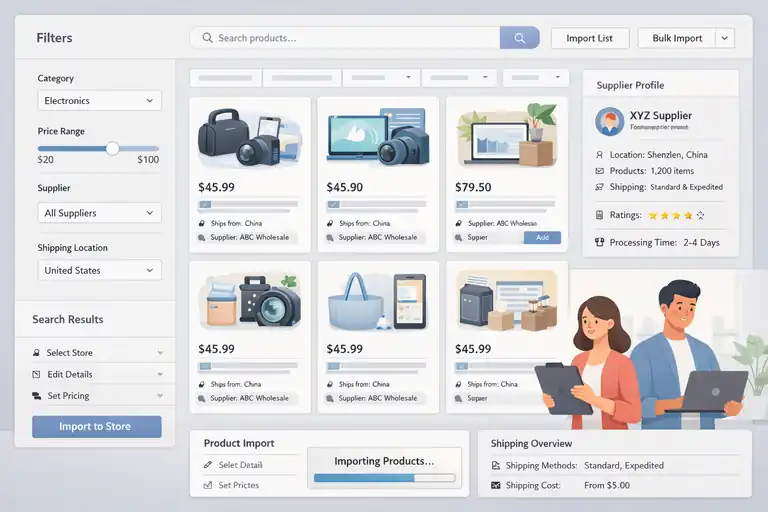Image resolution: width=768 pixels, height=512 pixels.
Task: Click the Ratings icon in Supplier Profile
Action: pyautogui.click(x=599, y=215)
